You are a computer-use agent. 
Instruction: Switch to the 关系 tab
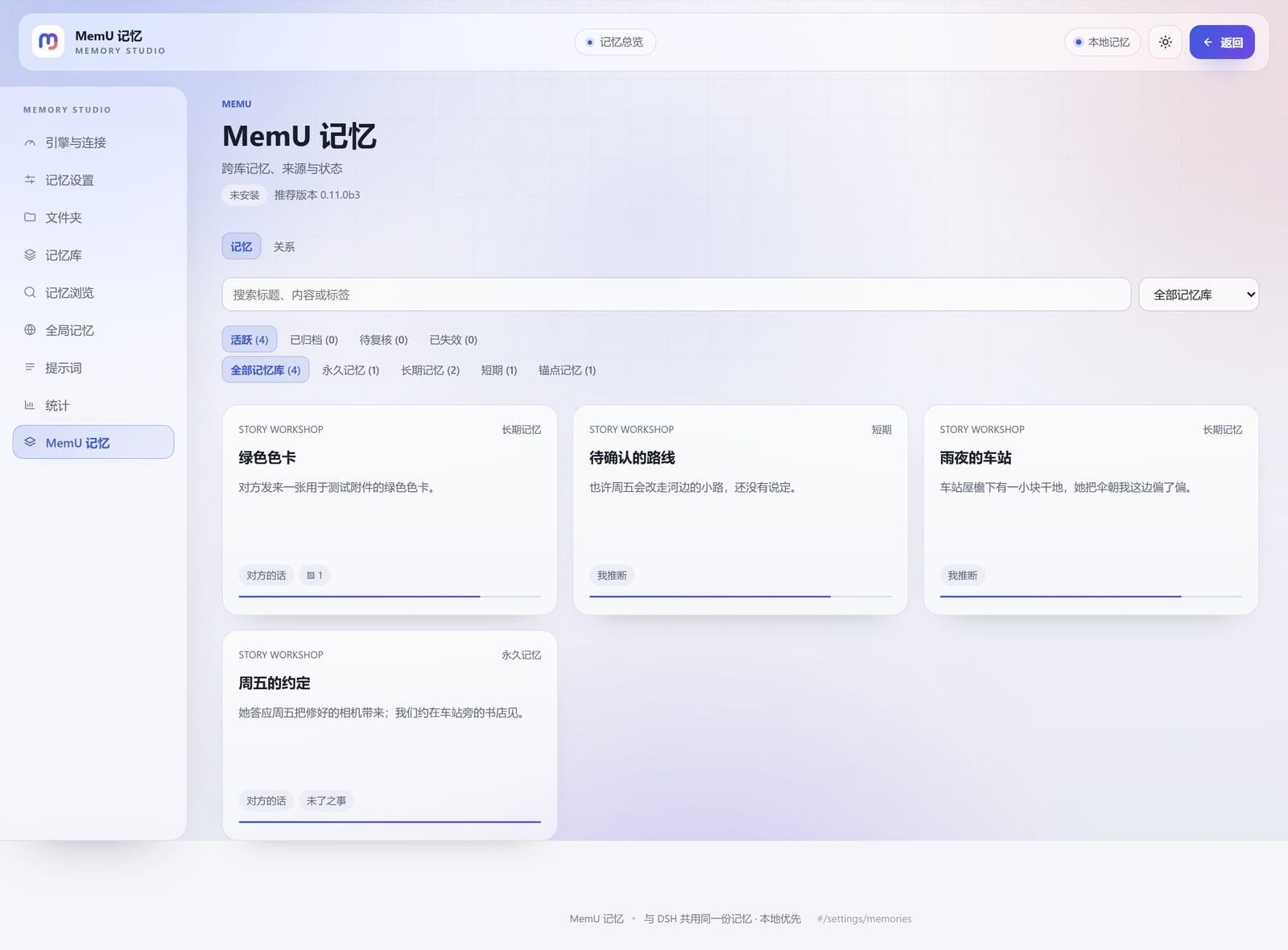284,246
